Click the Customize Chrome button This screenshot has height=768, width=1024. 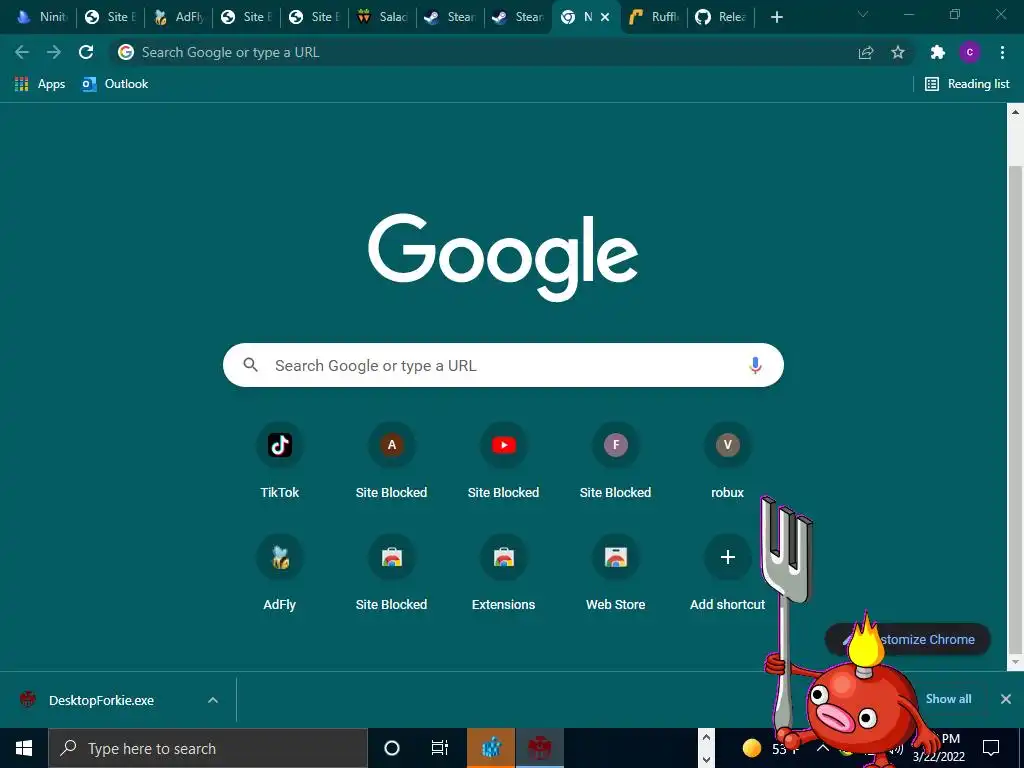[x=908, y=639]
